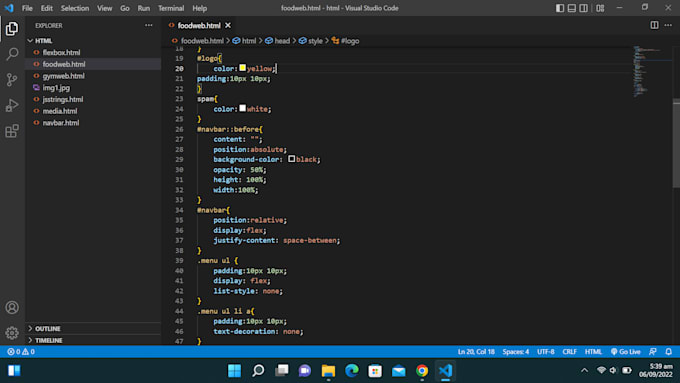Open Windows taskbar Search
The width and height of the screenshot is (680, 383).
click(258, 370)
